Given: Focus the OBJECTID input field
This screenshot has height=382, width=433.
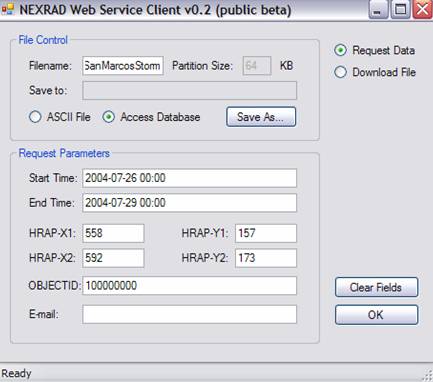Looking at the screenshot, I should point(189,286).
